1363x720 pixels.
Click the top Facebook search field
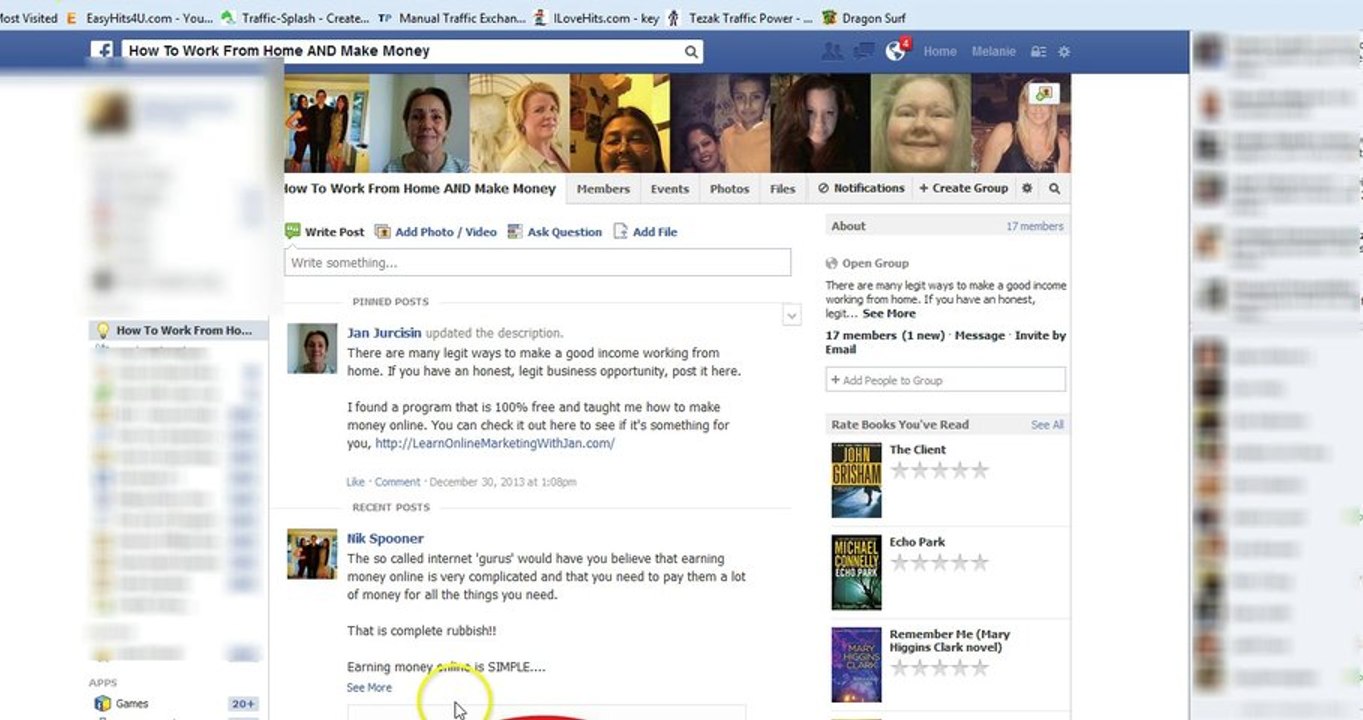point(412,51)
